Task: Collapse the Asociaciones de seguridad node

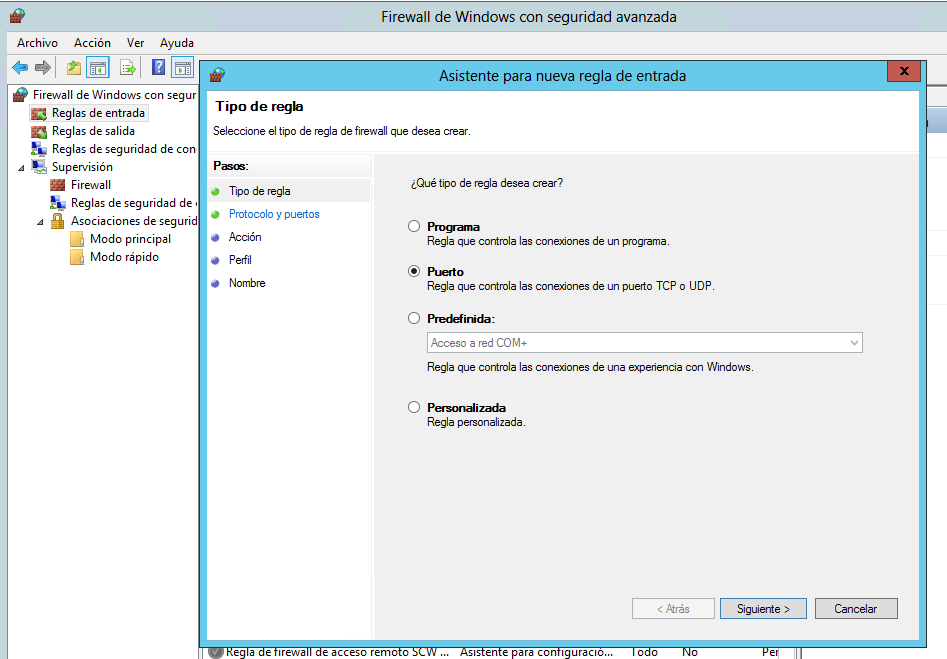Action: pyautogui.click(x=41, y=221)
